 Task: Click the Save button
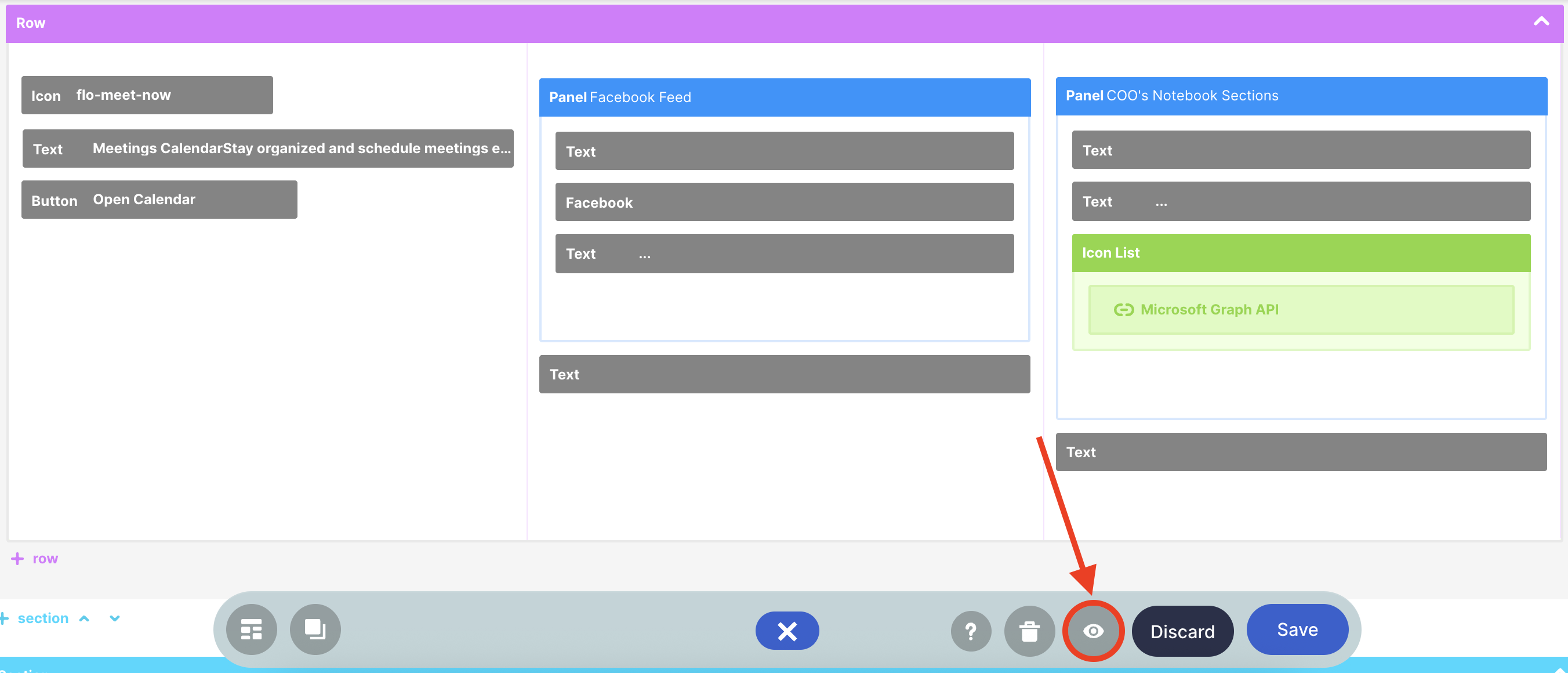tap(1297, 629)
